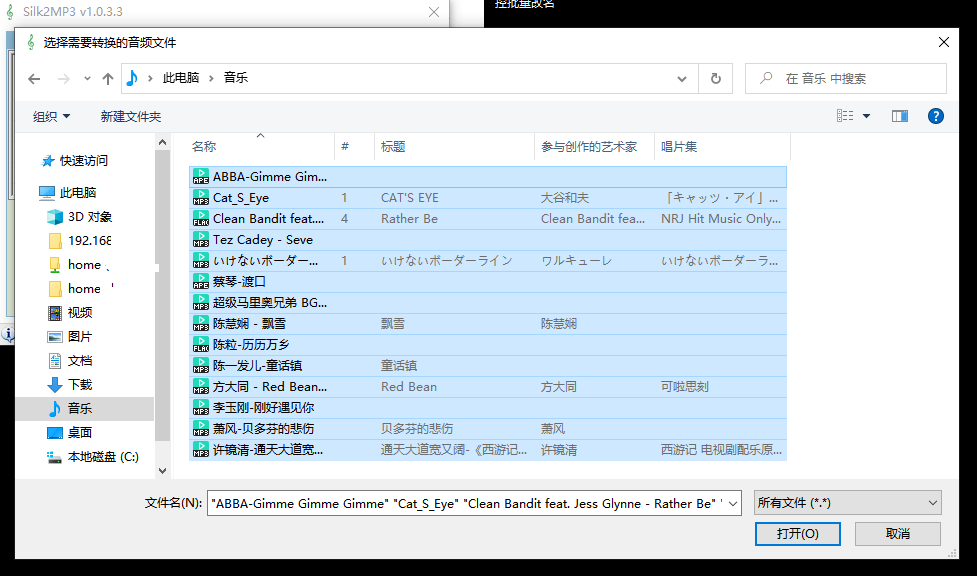Click the Cat_S_Eye MP3 file icon
This screenshot has height=576, width=977.
pos(201,198)
